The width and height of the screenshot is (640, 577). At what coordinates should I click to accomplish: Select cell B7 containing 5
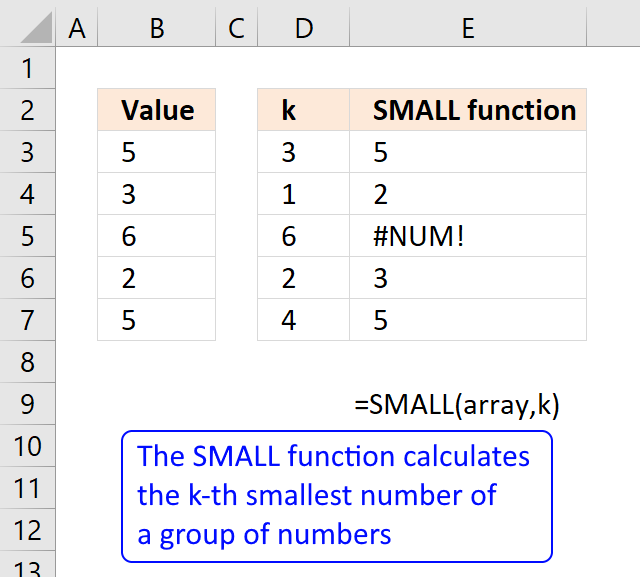click(157, 320)
